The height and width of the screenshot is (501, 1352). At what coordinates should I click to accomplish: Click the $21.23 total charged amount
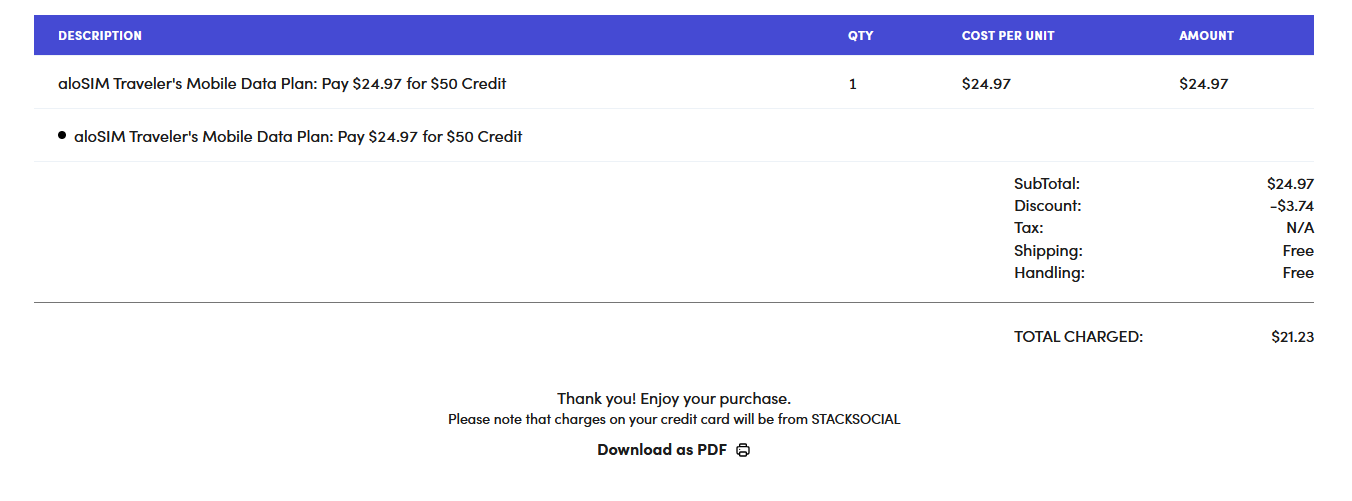click(x=1292, y=337)
